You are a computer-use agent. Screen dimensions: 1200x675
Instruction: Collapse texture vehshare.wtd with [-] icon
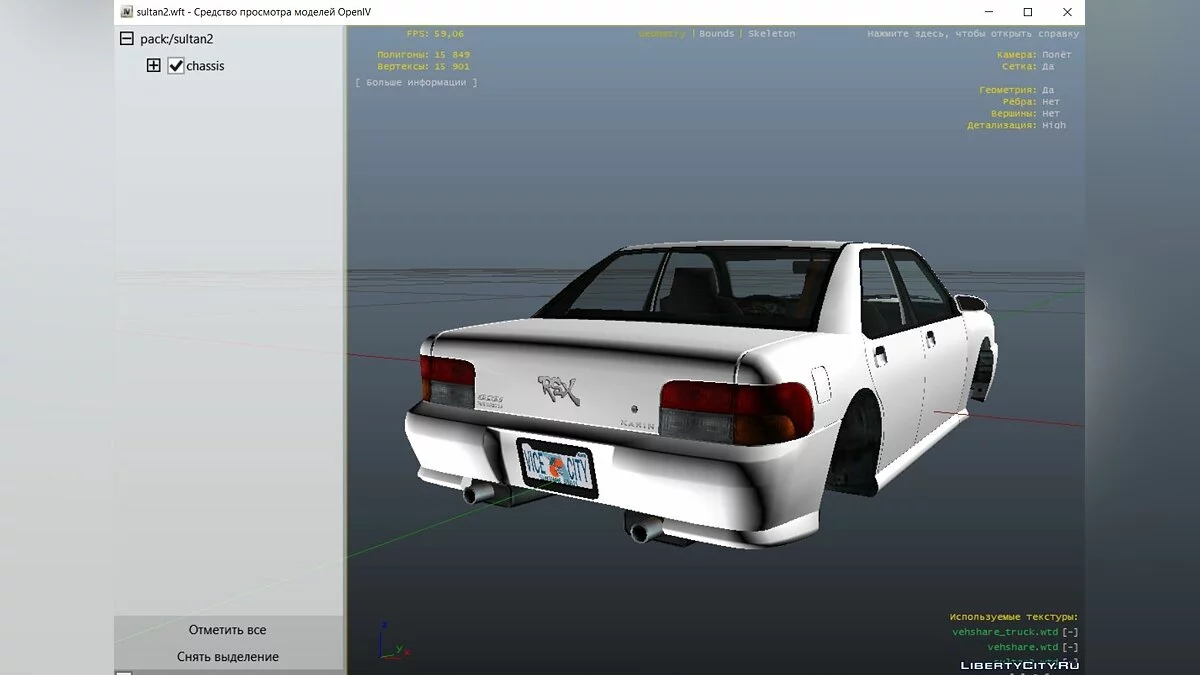[1069, 647]
